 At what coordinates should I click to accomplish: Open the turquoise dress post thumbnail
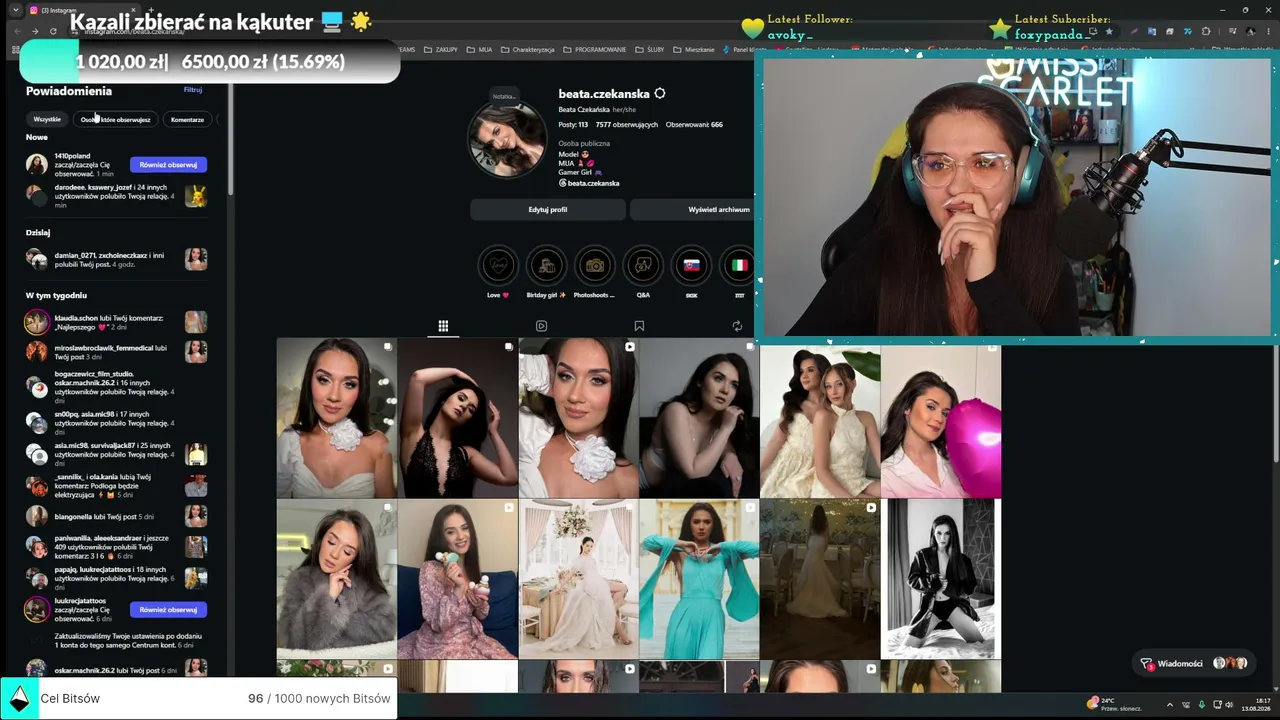point(699,580)
